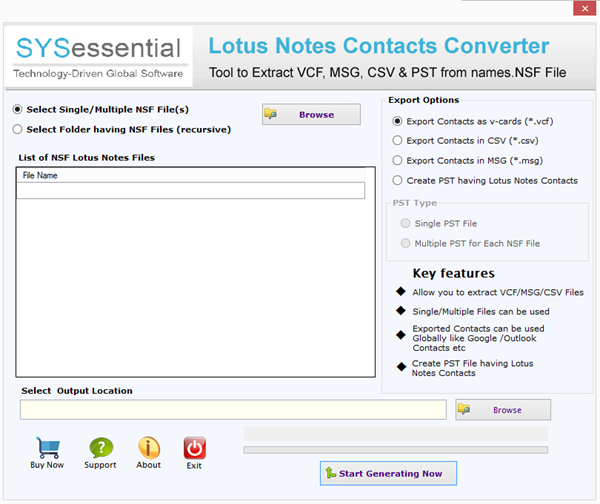The image size is (600, 504).
Task: Click the File Name column header
Action: coord(190,175)
